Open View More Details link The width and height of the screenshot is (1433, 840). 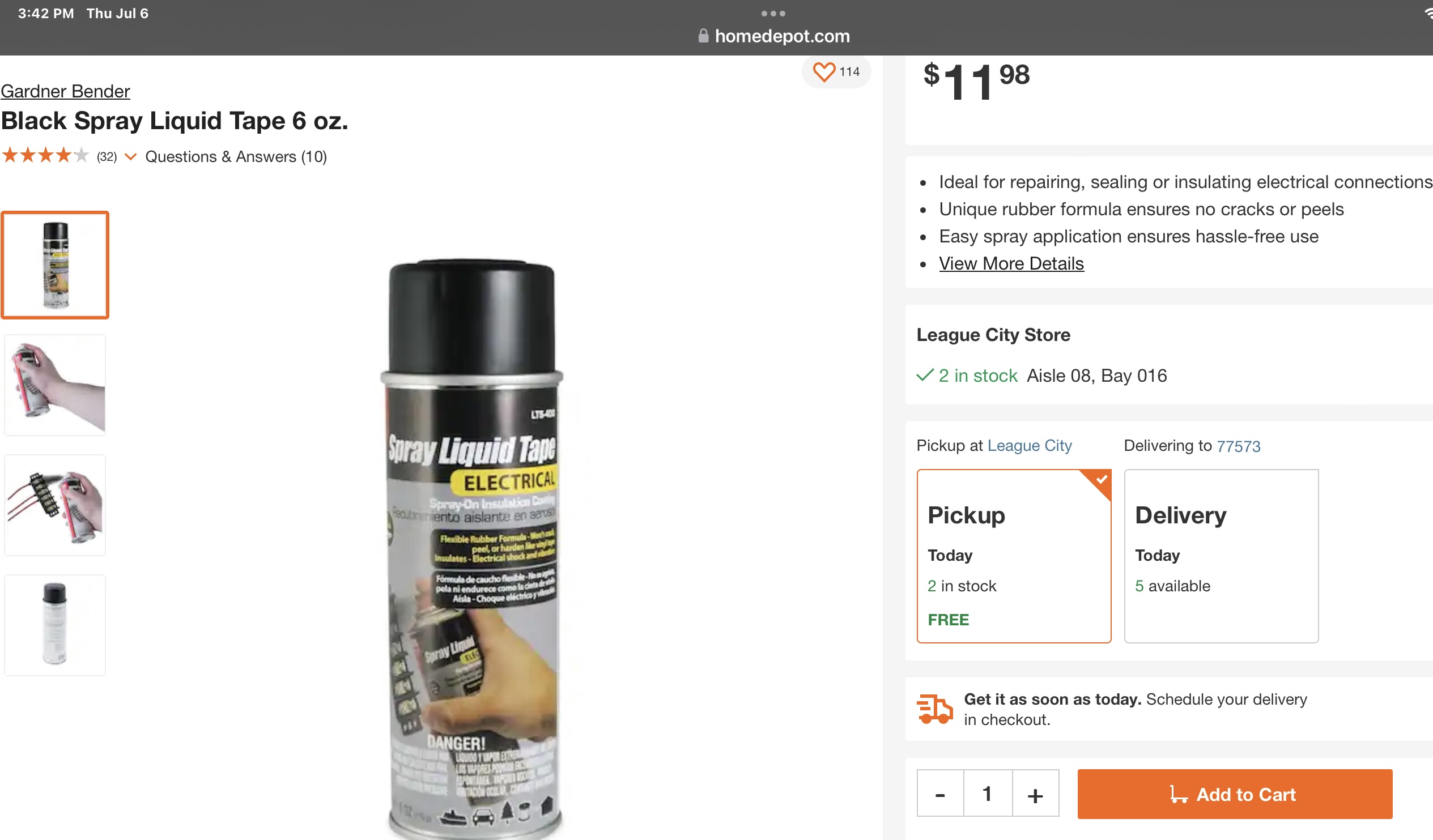[1011, 264]
